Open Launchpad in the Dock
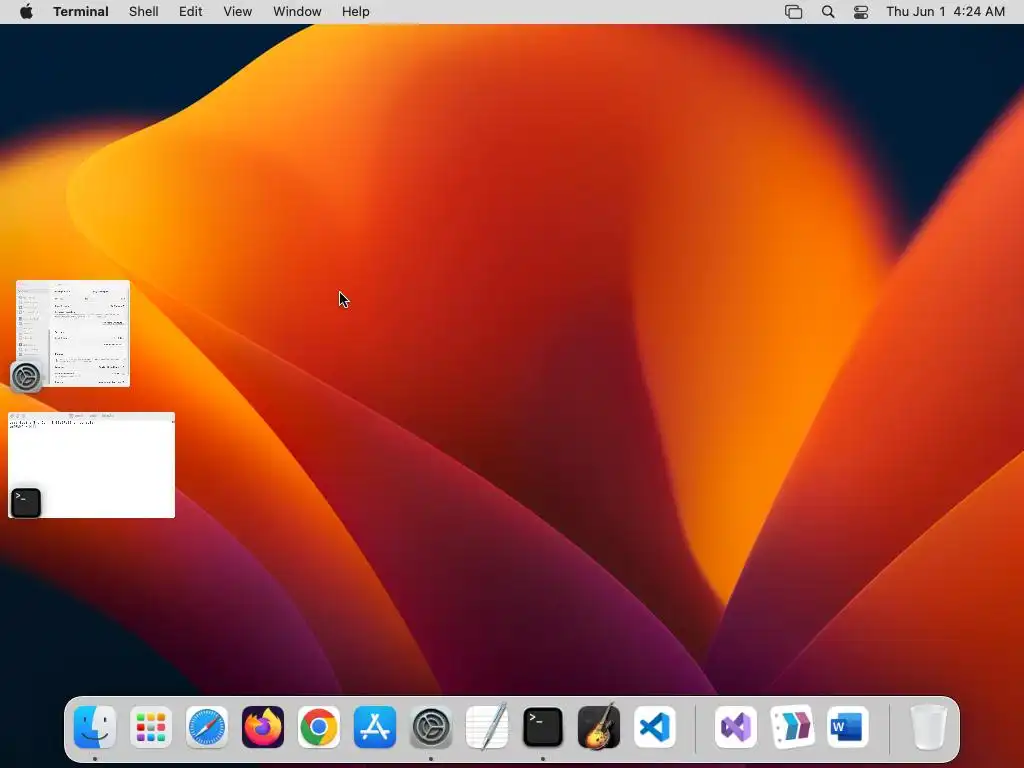 click(151, 727)
